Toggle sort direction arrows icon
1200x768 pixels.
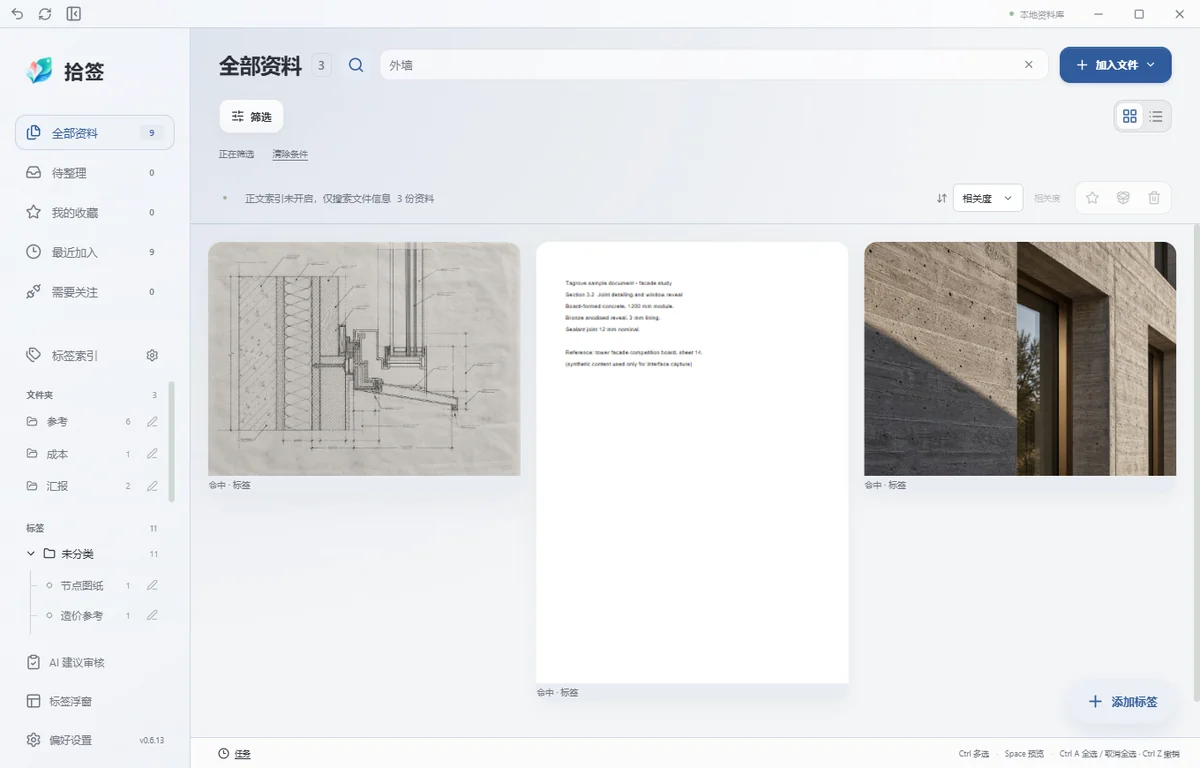[941, 198]
